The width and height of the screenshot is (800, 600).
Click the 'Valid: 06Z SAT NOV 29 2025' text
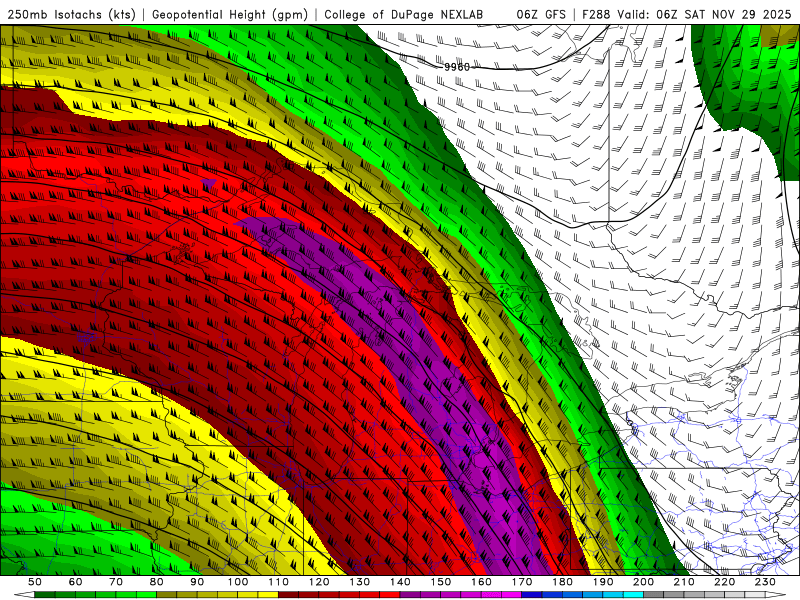click(704, 14)
